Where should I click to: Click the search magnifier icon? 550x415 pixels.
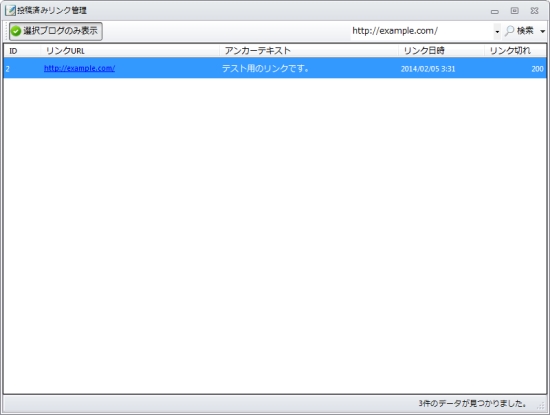pyautogui.click(x=509, y=31)
